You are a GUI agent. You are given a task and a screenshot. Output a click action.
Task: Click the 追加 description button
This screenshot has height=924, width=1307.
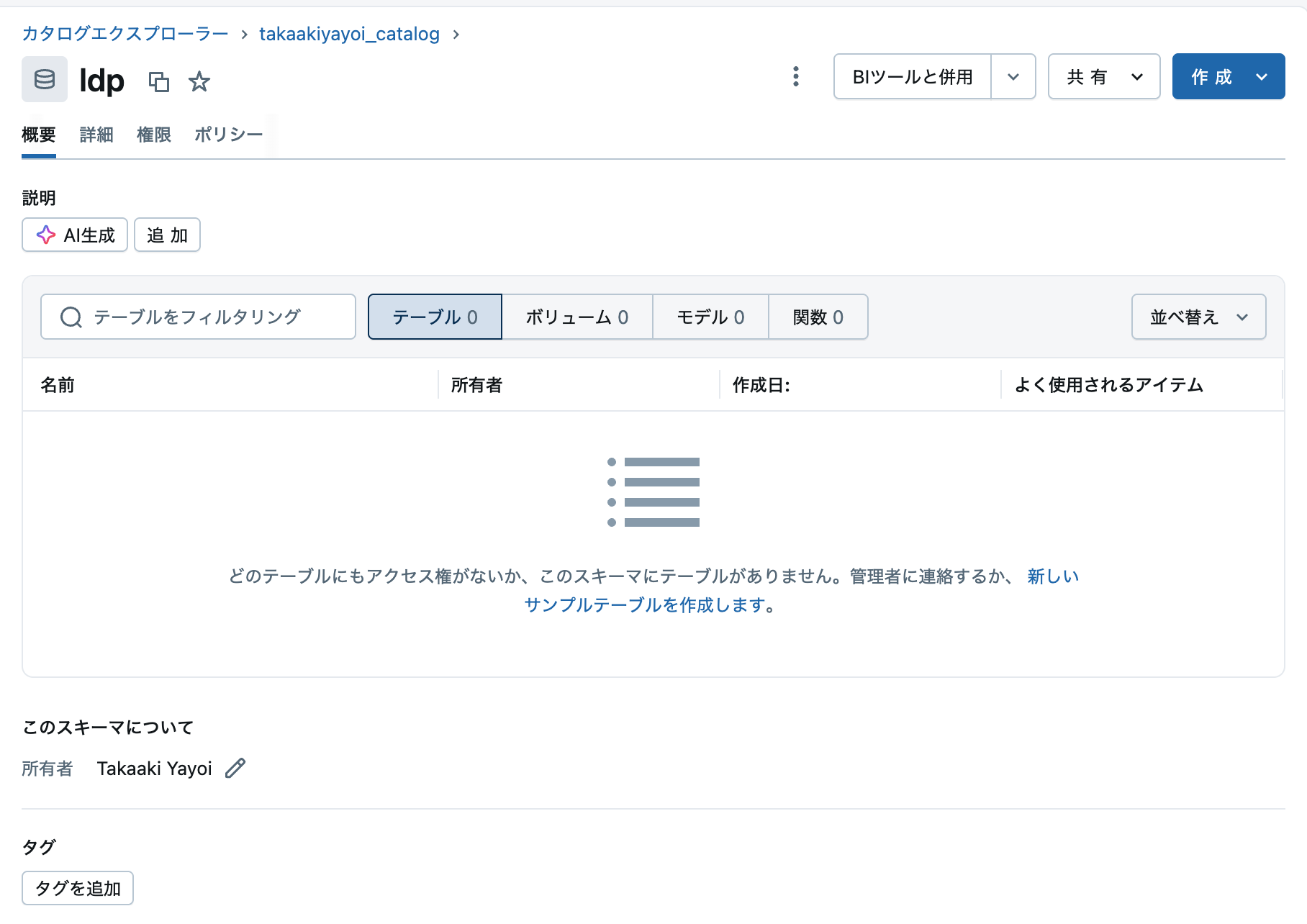pyautogui.click(x=166, y=235)
